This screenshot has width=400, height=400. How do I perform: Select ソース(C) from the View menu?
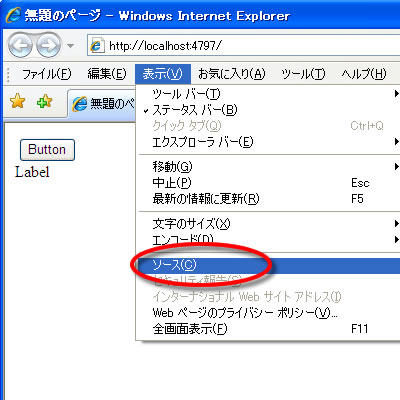tap(268, 265)
